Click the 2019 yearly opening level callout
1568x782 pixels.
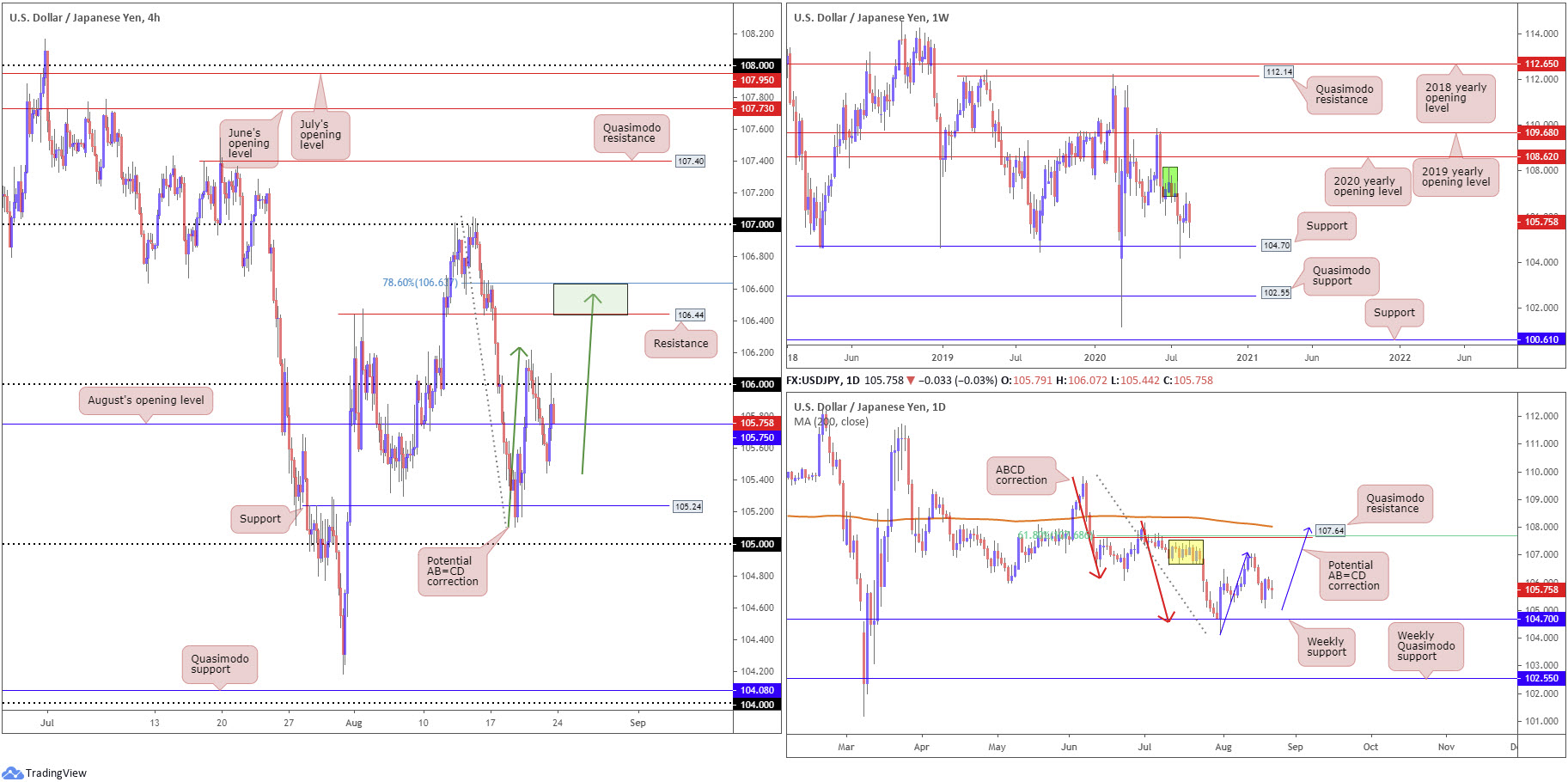pyautogui.click(x=1455, y=177)
